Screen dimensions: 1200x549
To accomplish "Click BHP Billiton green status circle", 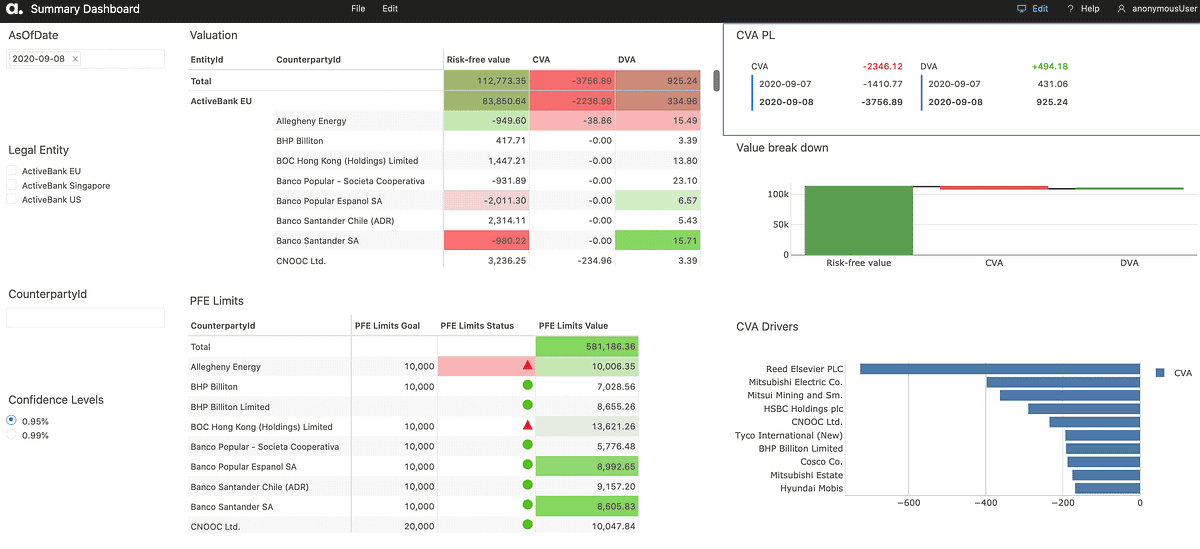I will pyautogui.click(x=527, y=386).
